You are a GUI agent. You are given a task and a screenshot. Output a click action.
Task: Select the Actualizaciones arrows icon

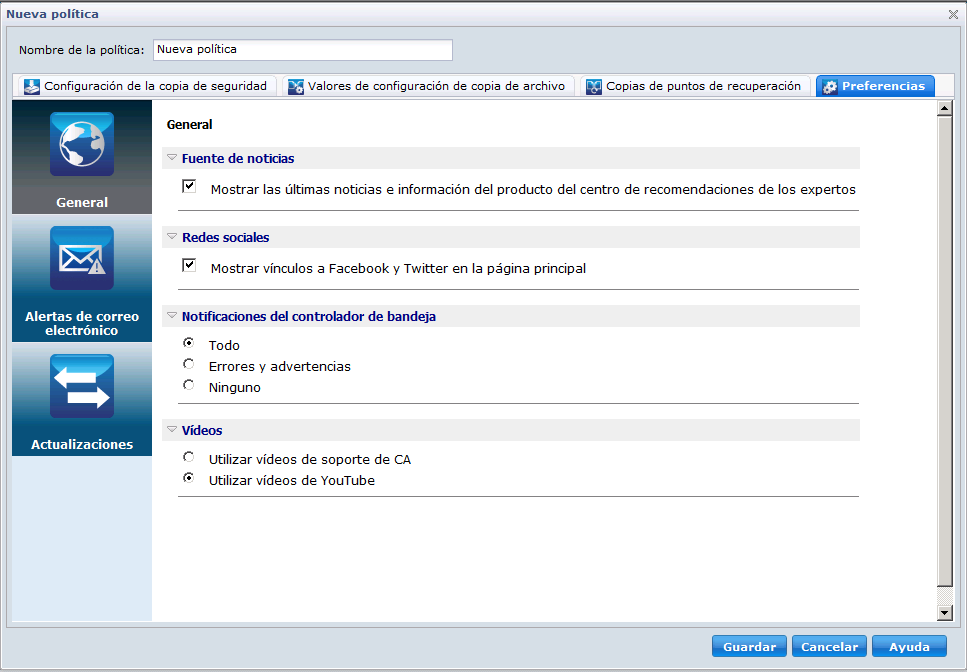82,386
